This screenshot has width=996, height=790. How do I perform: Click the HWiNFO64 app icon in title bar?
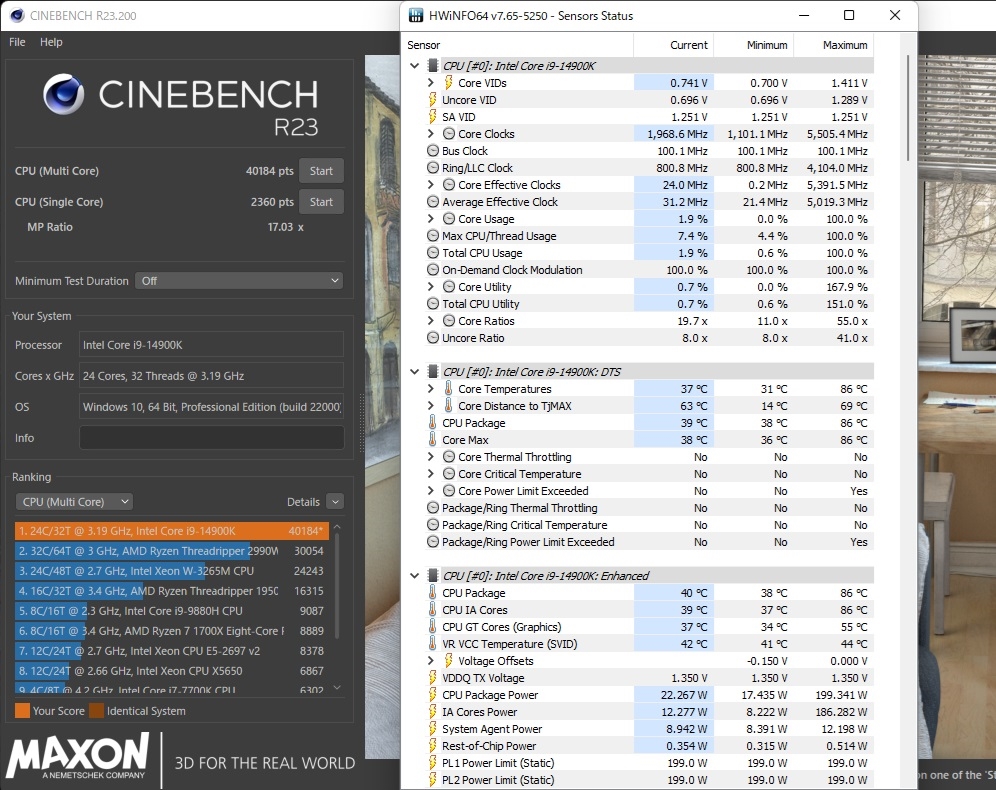tap(415, 15)
